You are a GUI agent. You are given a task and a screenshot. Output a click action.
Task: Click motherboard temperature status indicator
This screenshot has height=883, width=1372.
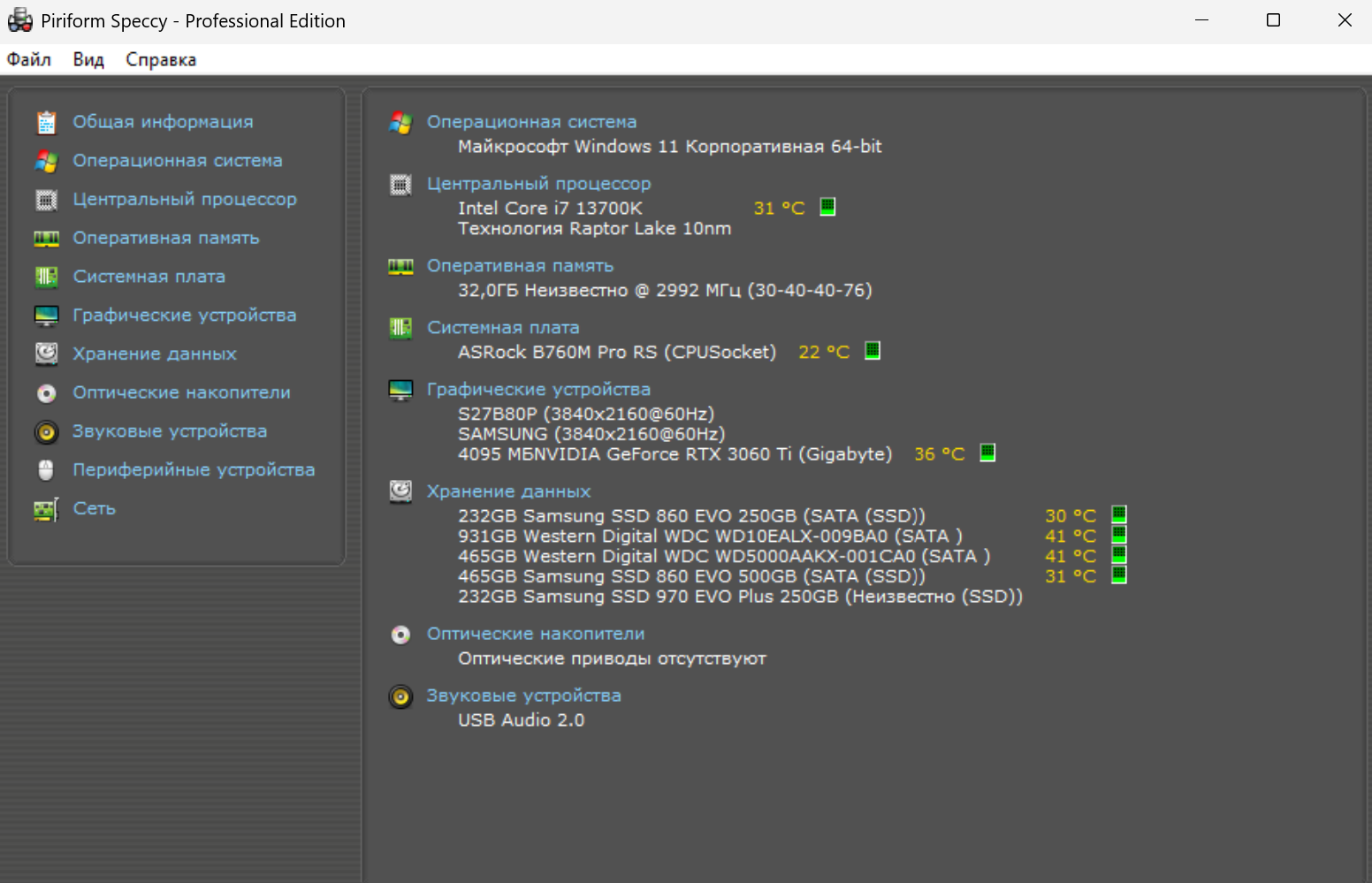point(873,351)
